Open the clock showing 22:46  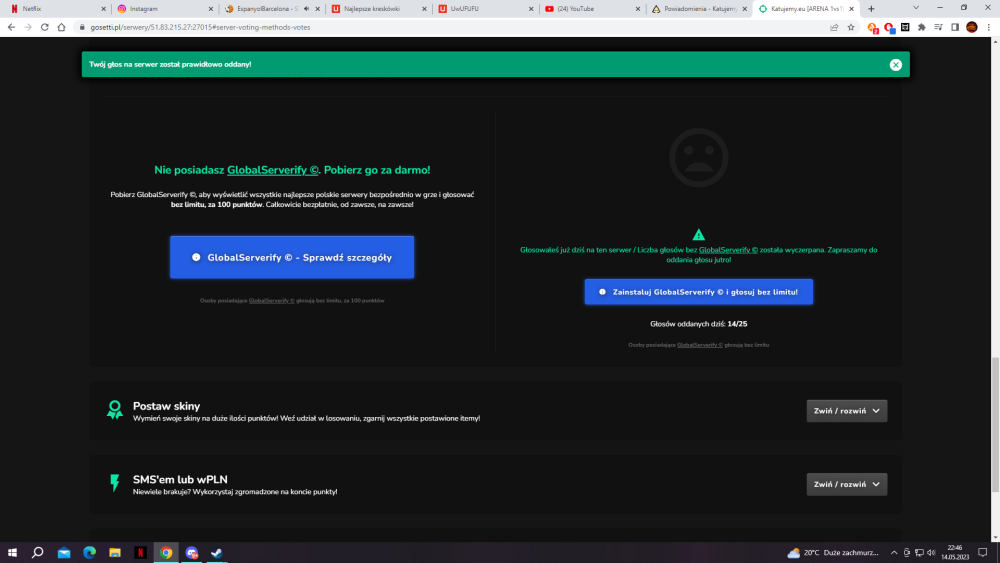click(x=955, y=553)
